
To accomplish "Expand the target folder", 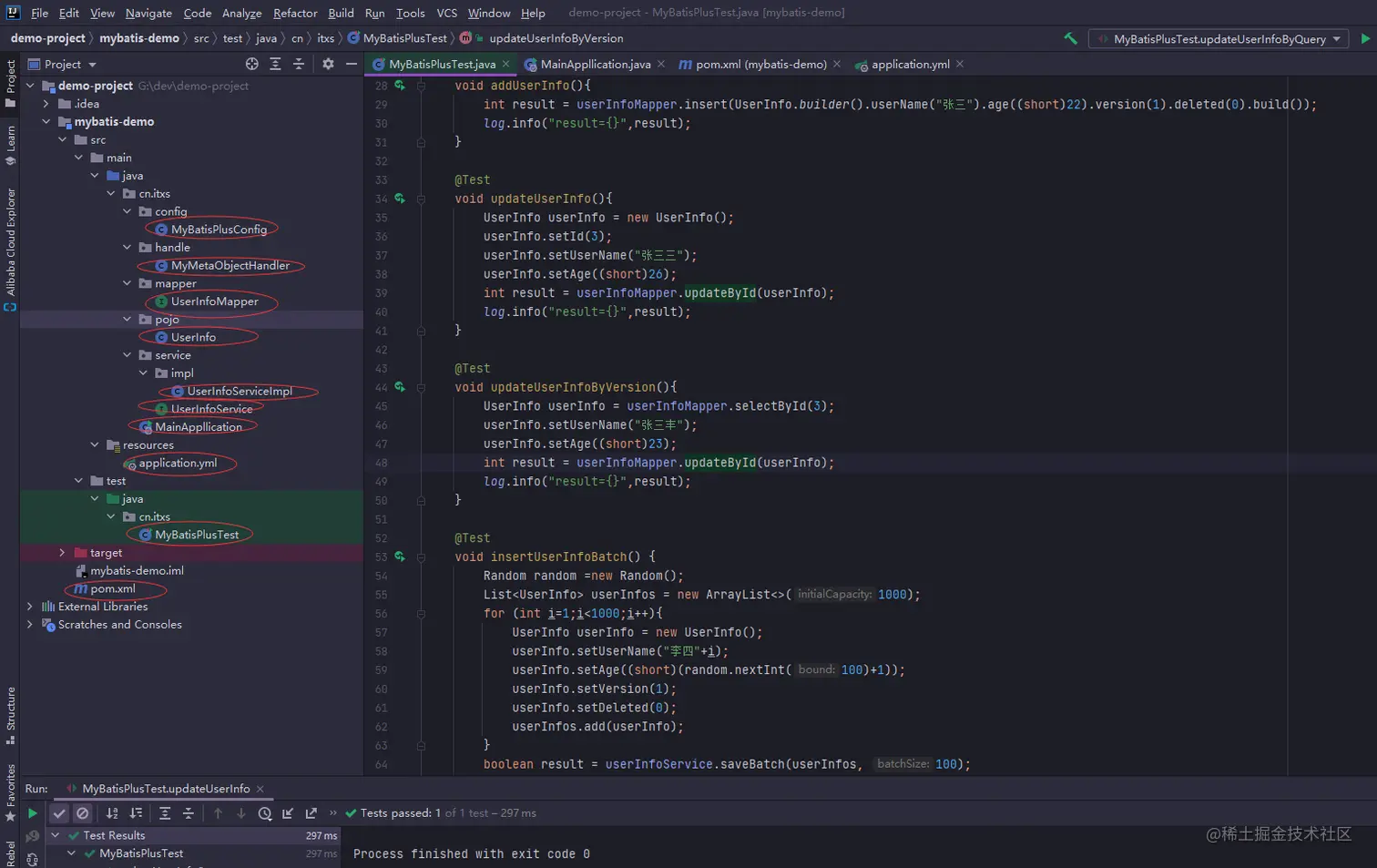I will point(62,553).
